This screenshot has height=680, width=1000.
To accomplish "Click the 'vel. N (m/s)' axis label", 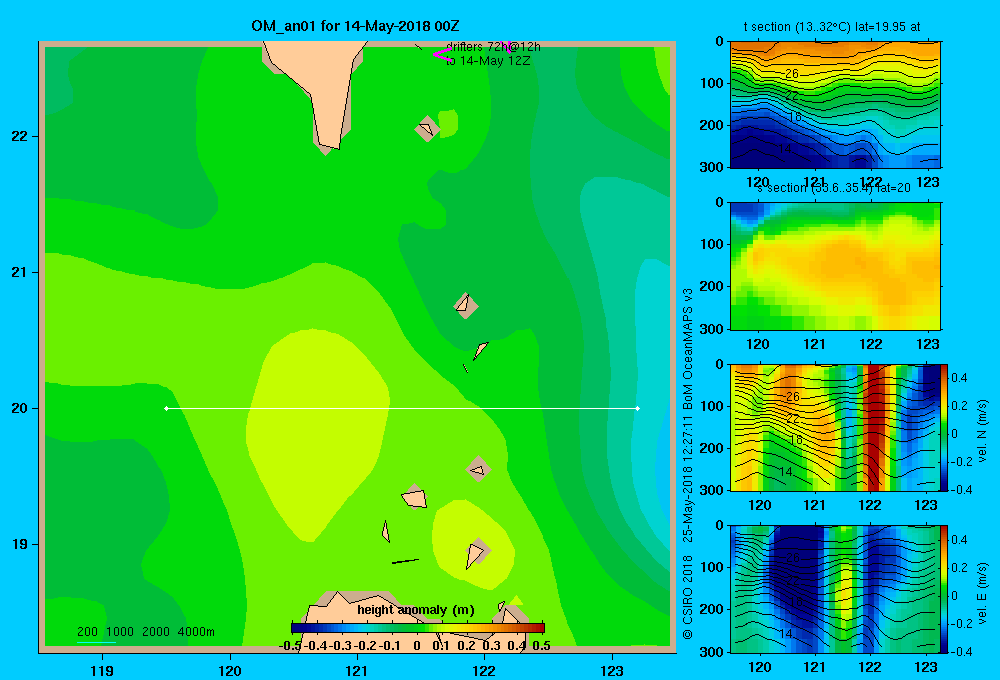I will pyautogui.click(x=983, y=431).
